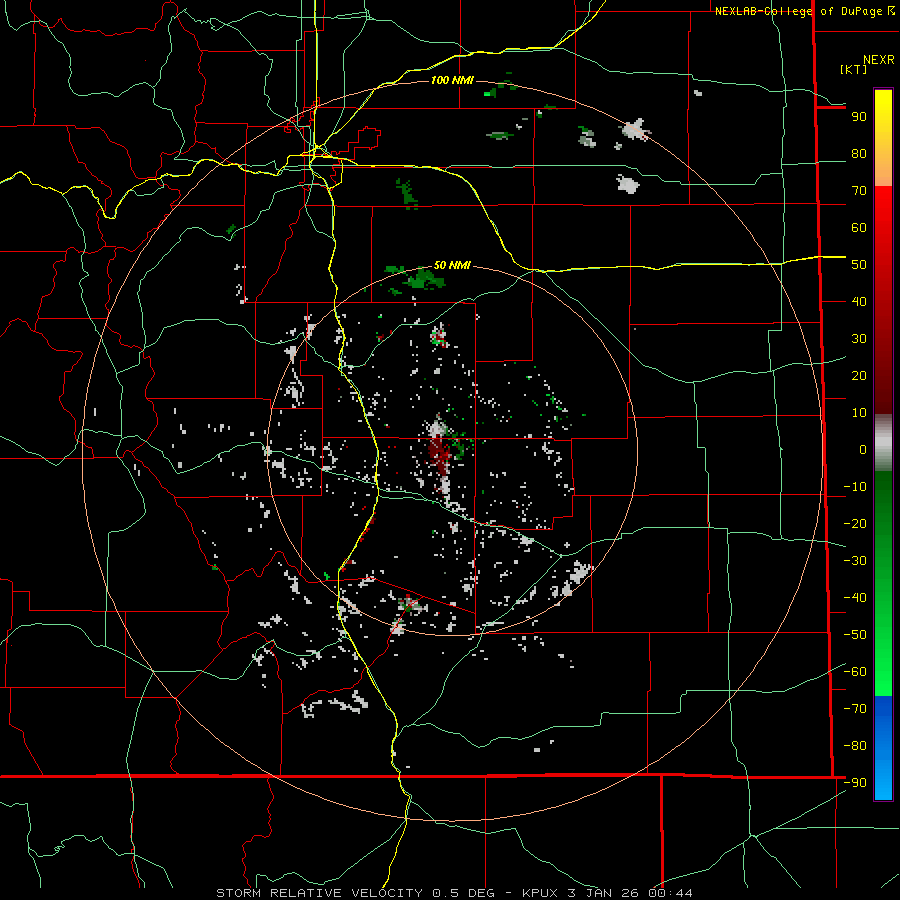Click the 30 value on velocity scale
Image resolution: width=900 pixels, height=900 pixels.
tap(859, 339)
